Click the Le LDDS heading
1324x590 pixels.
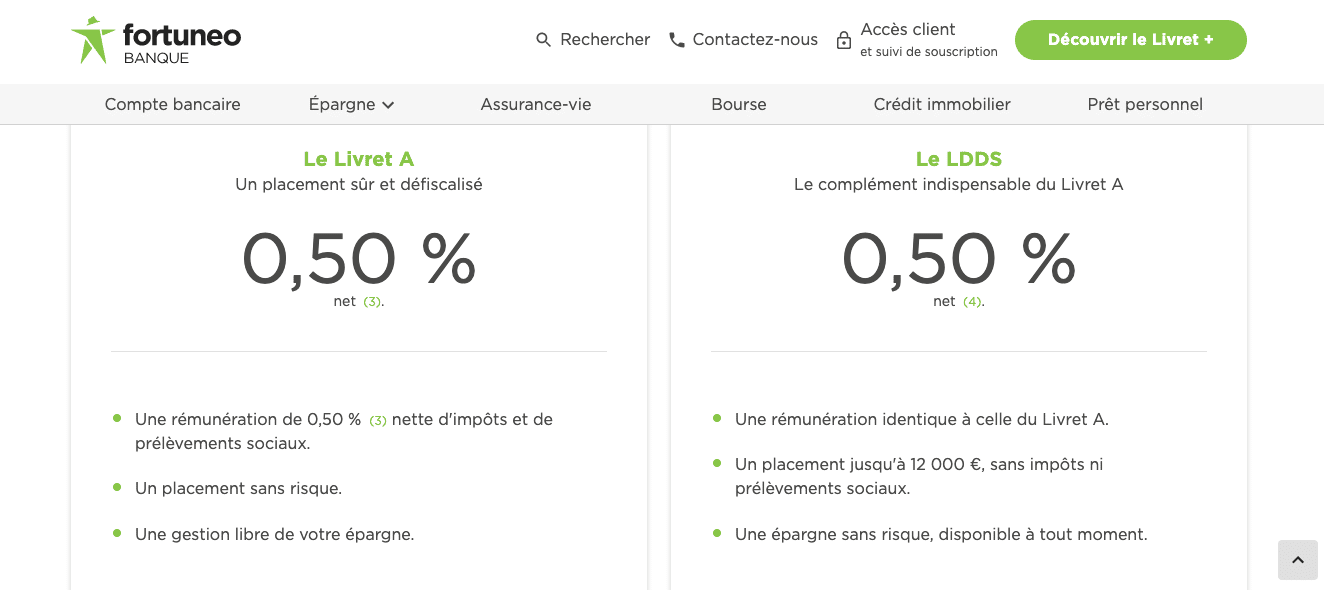959,159
